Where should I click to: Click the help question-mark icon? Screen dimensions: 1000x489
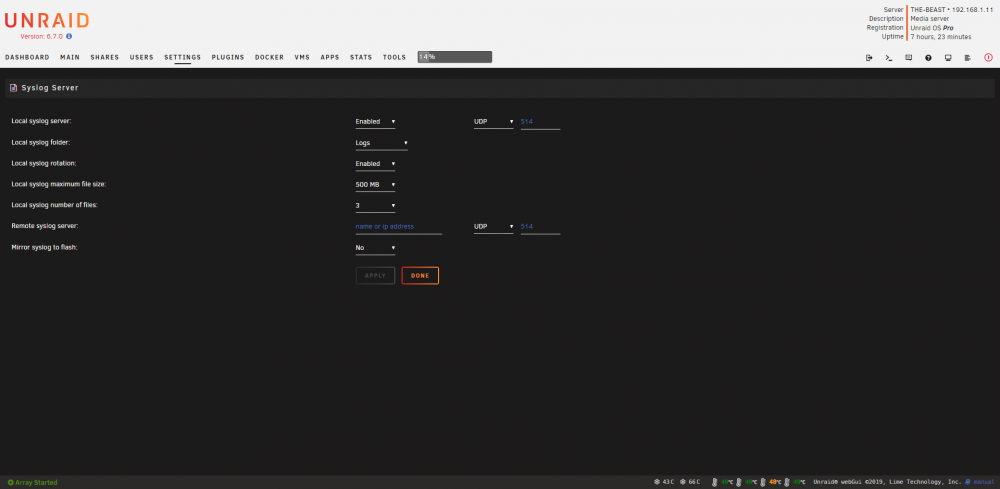click(x=928, y=57)
